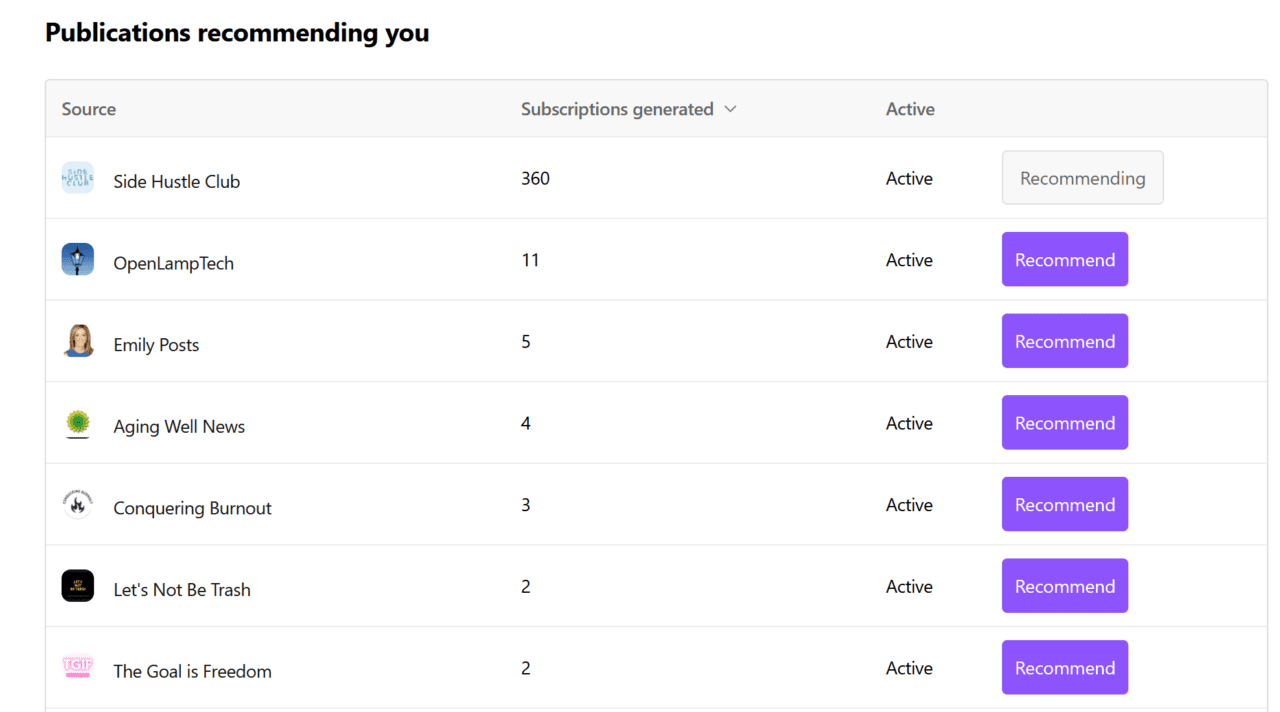This screenshot has width=1280, height=712.
Task: Click the Emily Posts profile avatar
Action: click(78, 342)
